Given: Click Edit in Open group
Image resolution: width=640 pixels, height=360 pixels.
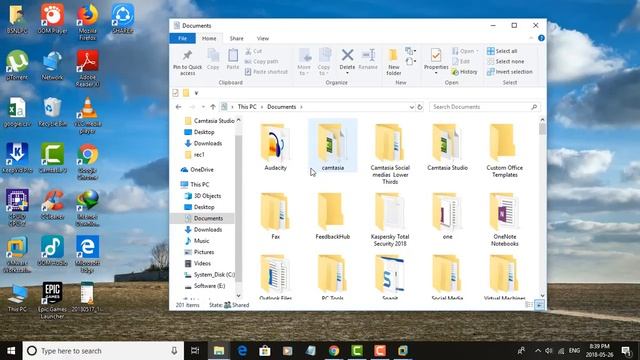Looking at the screenshot, I should 461,62.
